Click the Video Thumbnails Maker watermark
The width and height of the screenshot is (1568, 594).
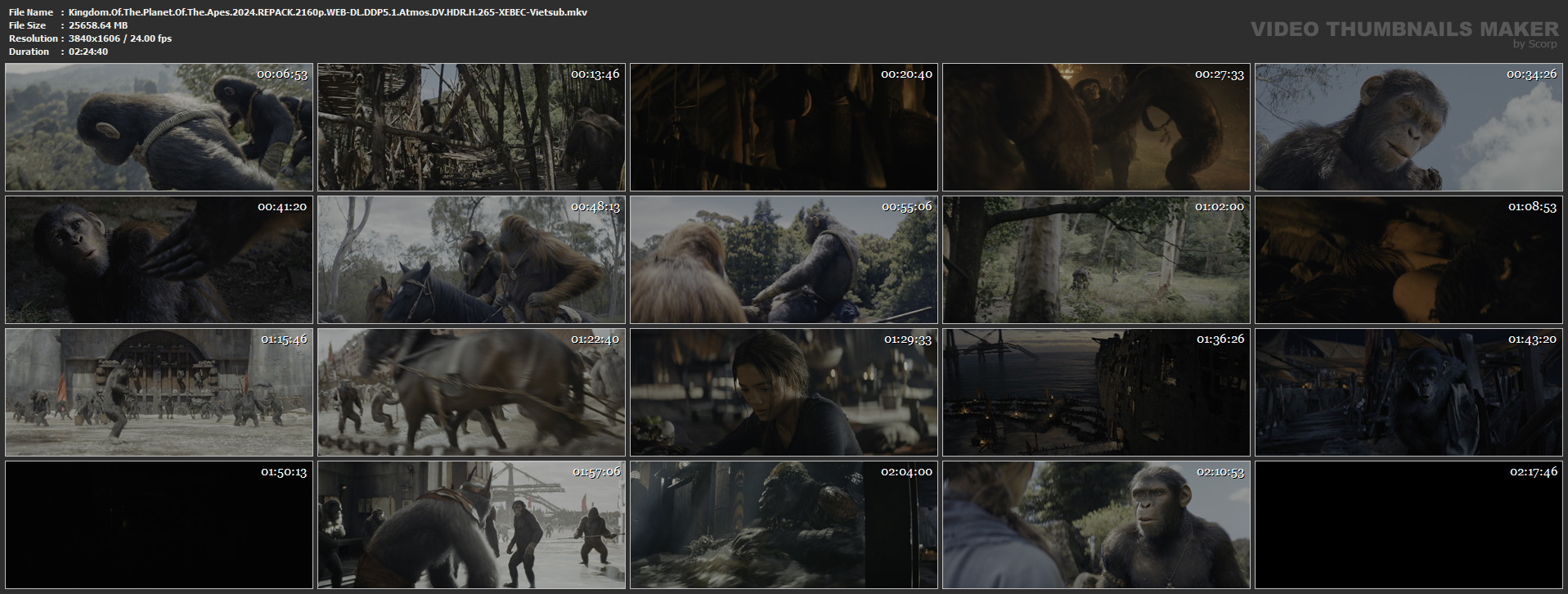[1405, 33]
